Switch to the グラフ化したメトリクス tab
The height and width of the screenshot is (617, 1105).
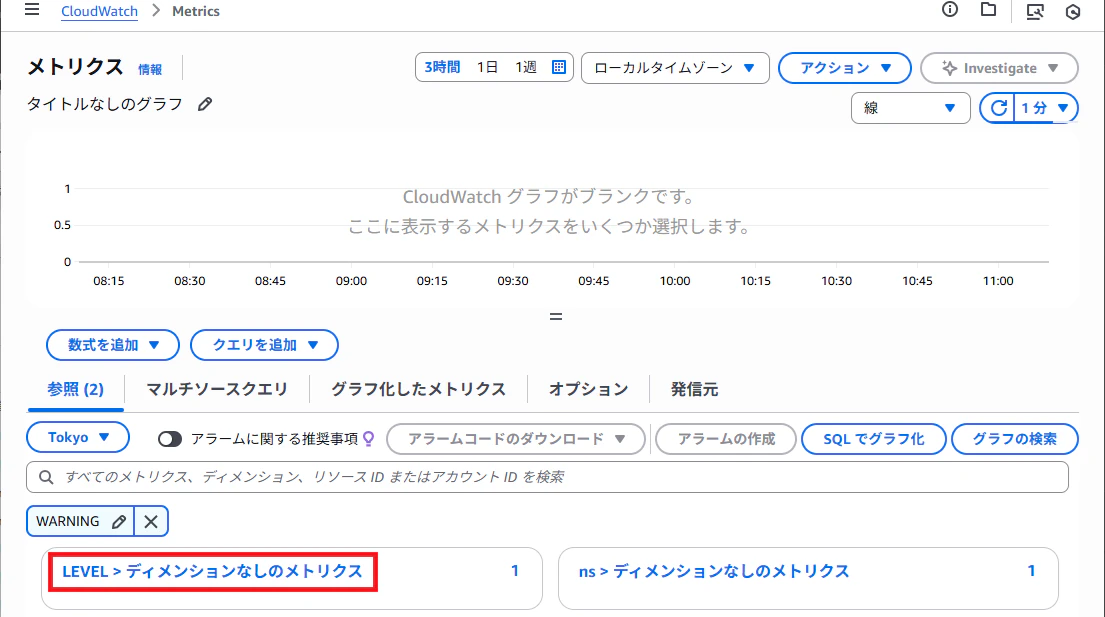[x=419, y=389]
